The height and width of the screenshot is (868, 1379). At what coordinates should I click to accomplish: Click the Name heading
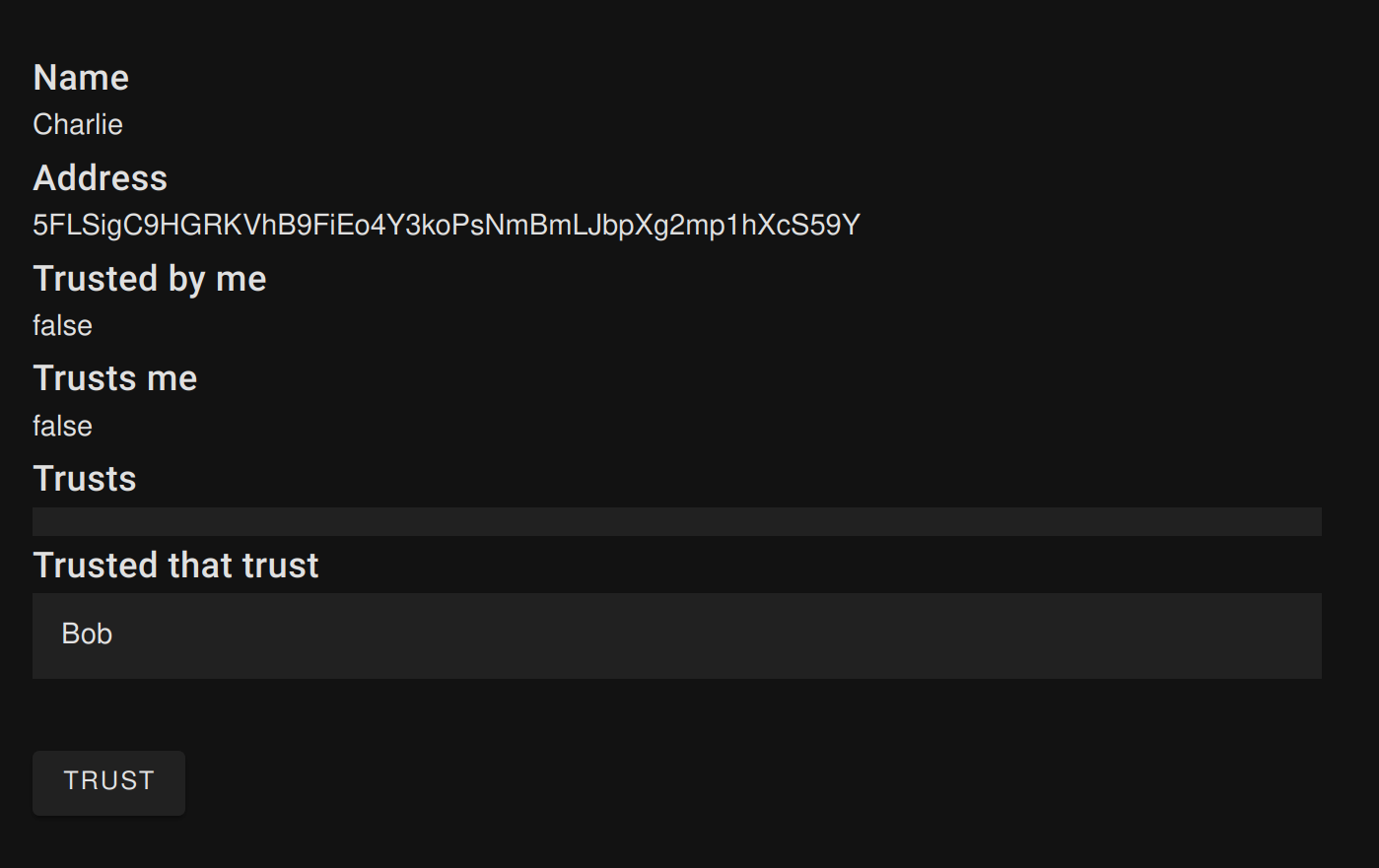point(81,78)
